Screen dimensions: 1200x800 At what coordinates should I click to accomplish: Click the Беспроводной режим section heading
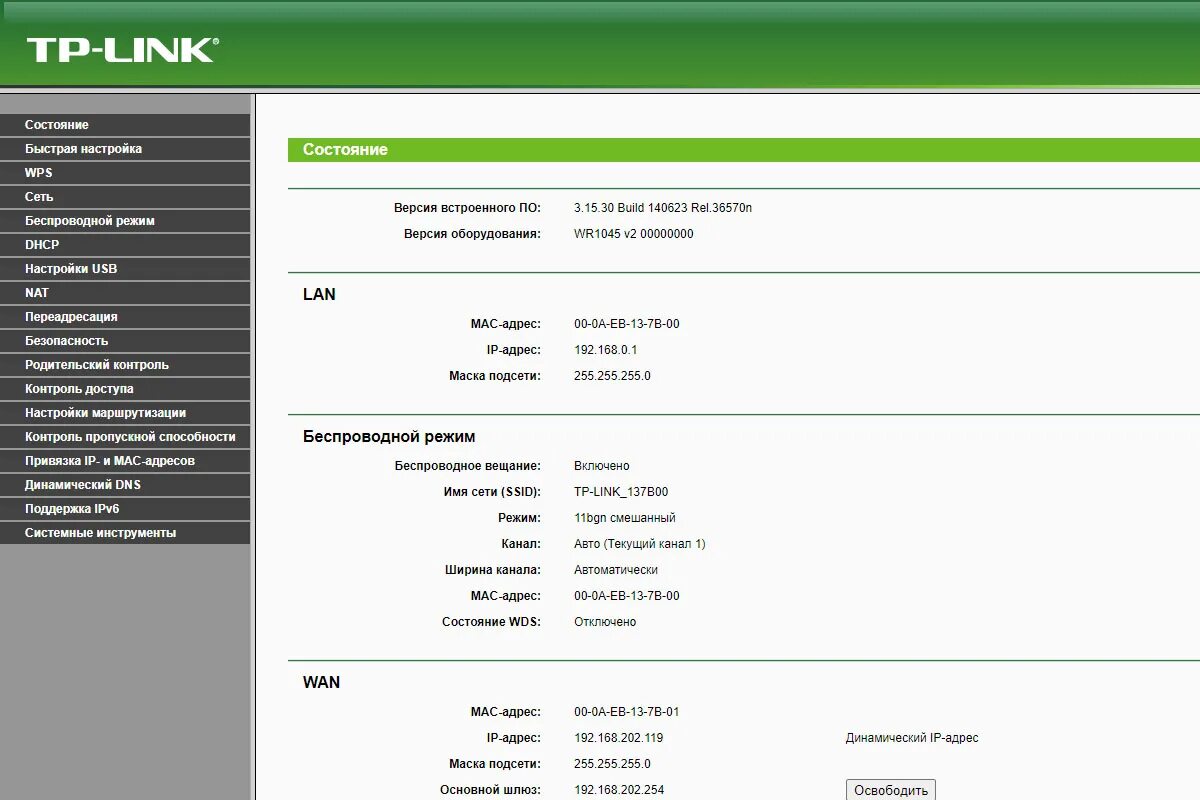tap(389, 437)
